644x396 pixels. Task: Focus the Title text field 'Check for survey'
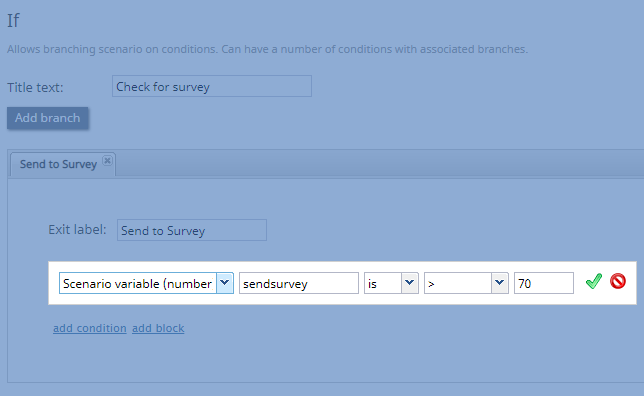[212, 86]
